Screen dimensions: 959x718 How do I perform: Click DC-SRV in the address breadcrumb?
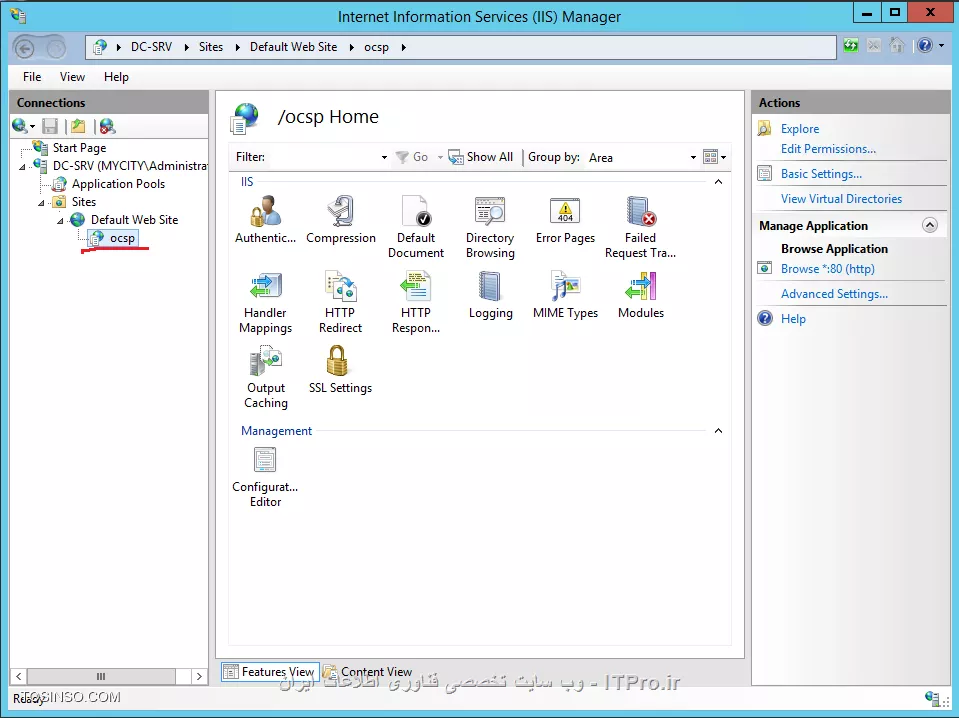point(151,47)
